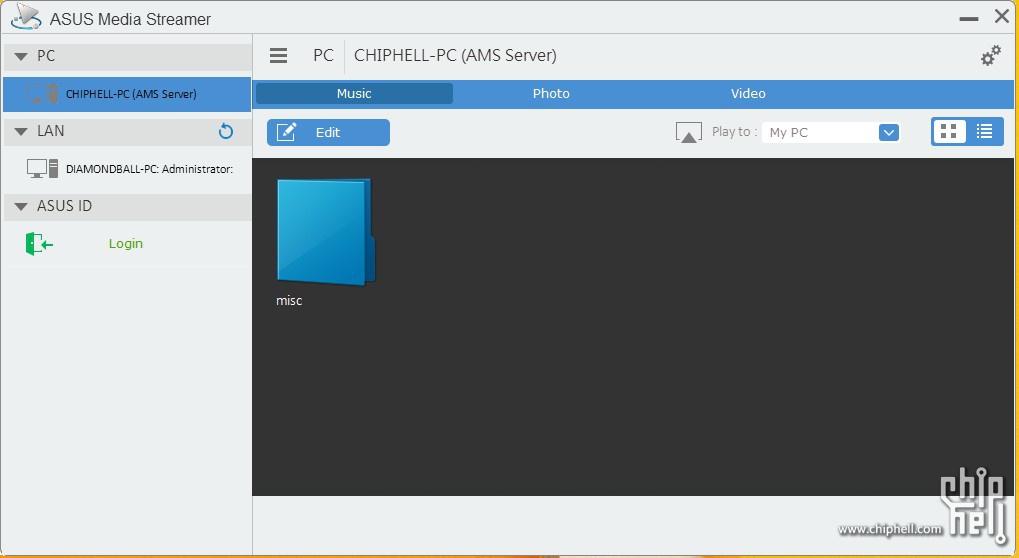Select DIAMONDBALL-PC: Administrator device
Screen dimensions: 1019x558
[127, 169]
